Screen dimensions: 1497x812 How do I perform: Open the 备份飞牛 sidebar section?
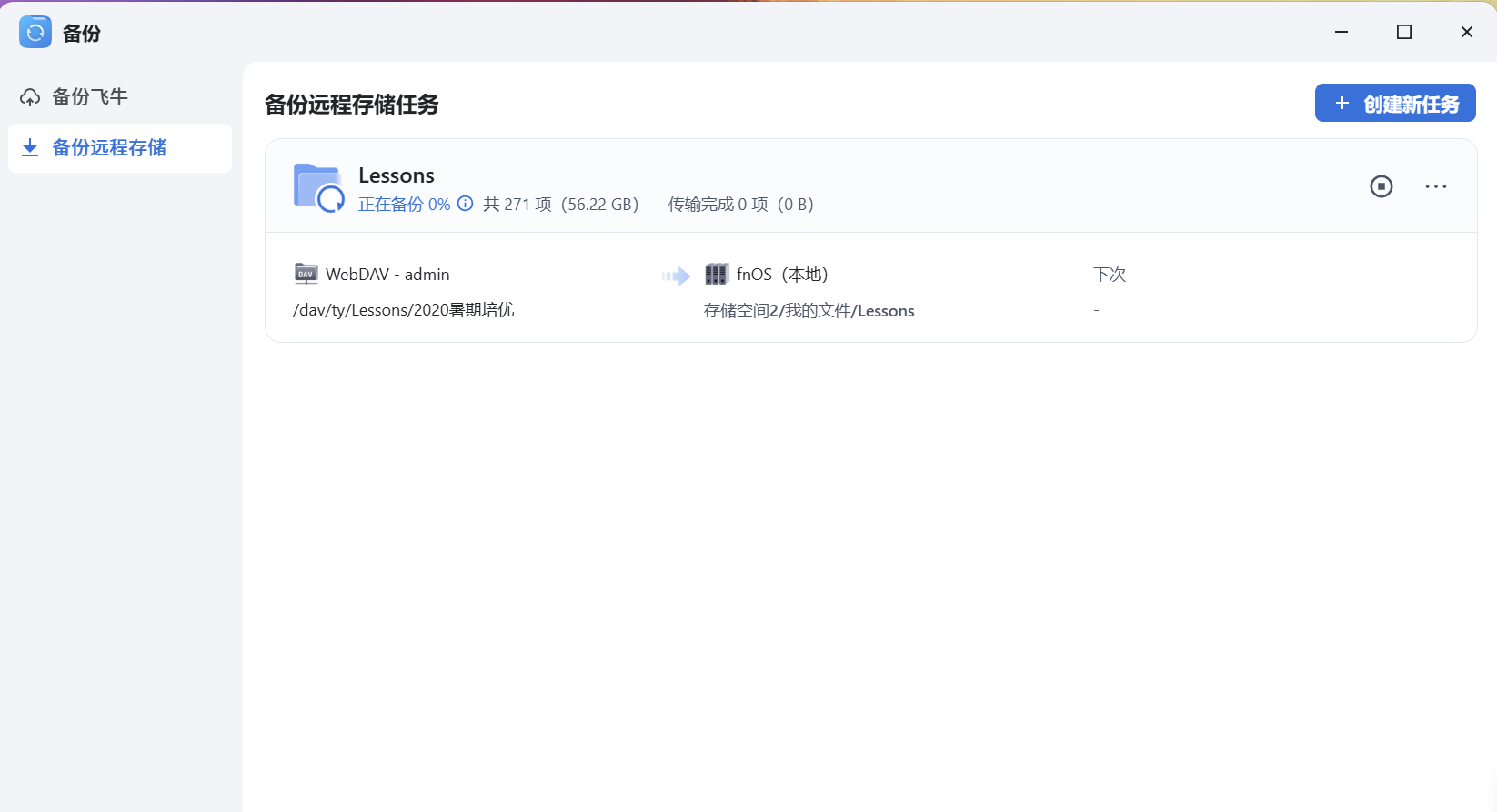pos(120,97)
